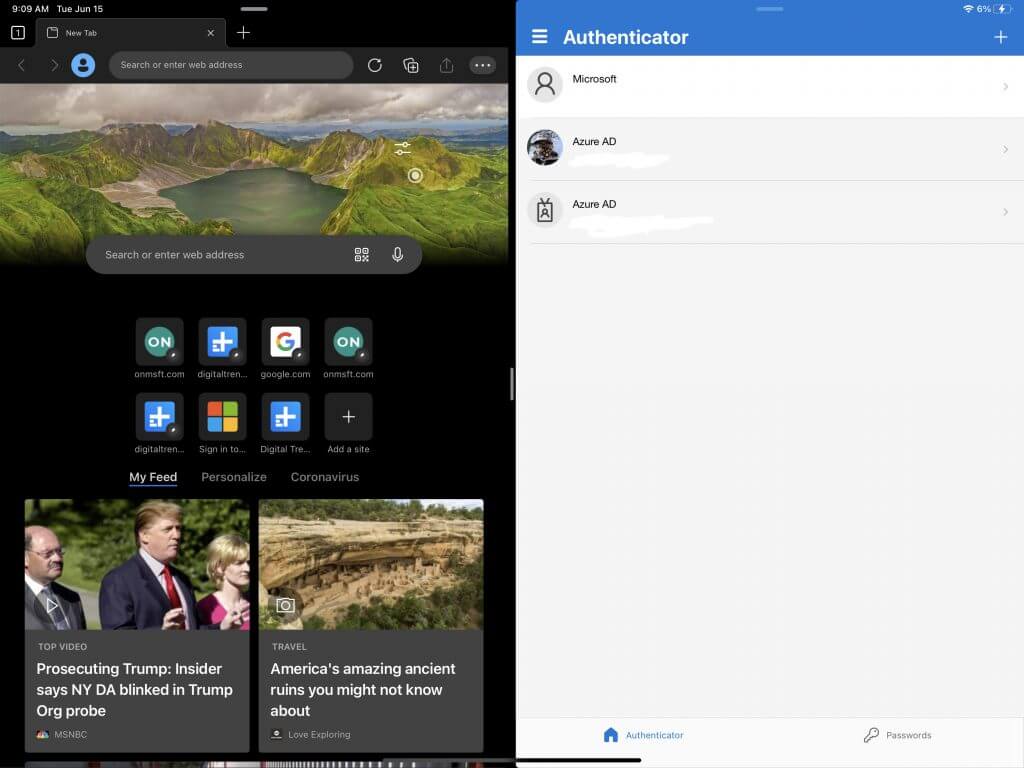
Task: Reload the page with the refresh icon
Action: pyautogui.click(x=375, y=65)
